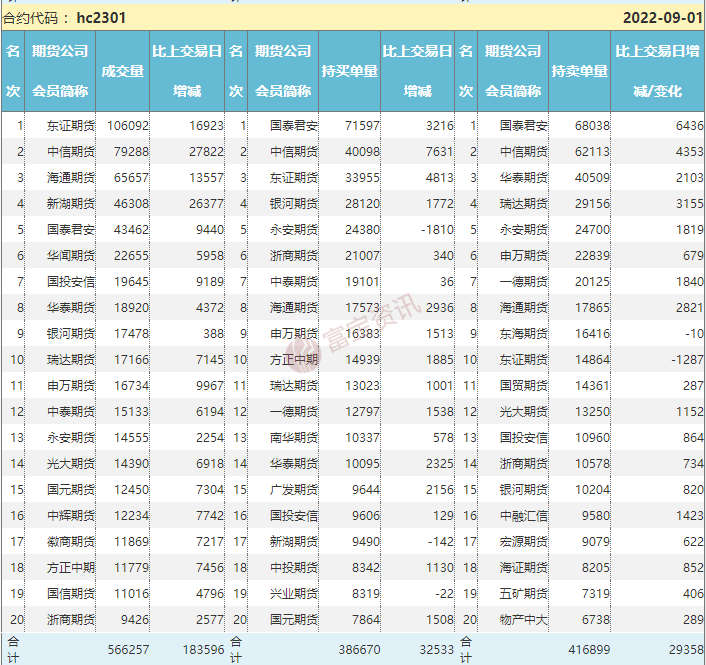Click total long position 386670
This screenshot has width=706, height=665.
[x=359, y=650]
